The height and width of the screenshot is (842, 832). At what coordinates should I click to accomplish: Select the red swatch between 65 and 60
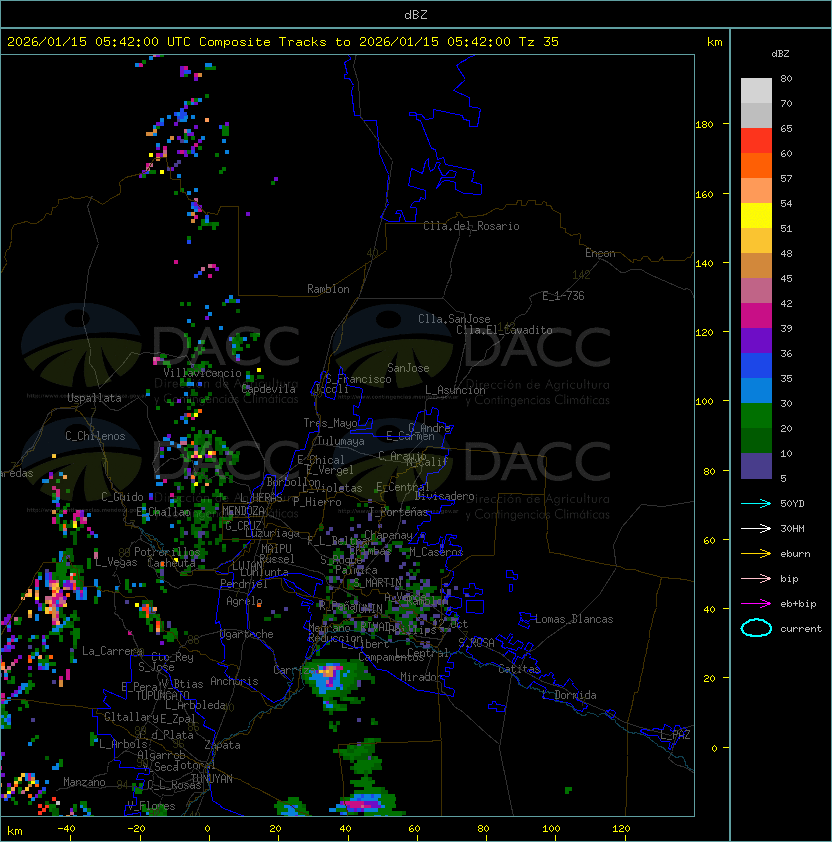click(x=756, y=140)
